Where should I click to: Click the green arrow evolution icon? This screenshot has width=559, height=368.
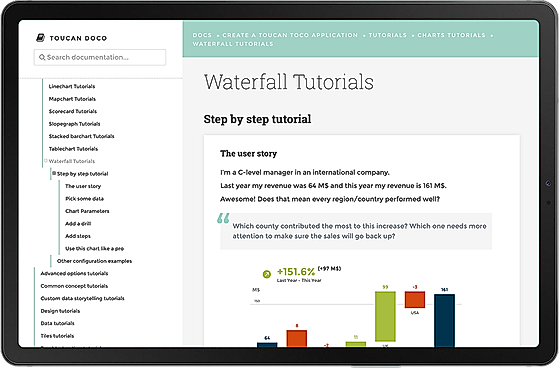click(267, 274)
